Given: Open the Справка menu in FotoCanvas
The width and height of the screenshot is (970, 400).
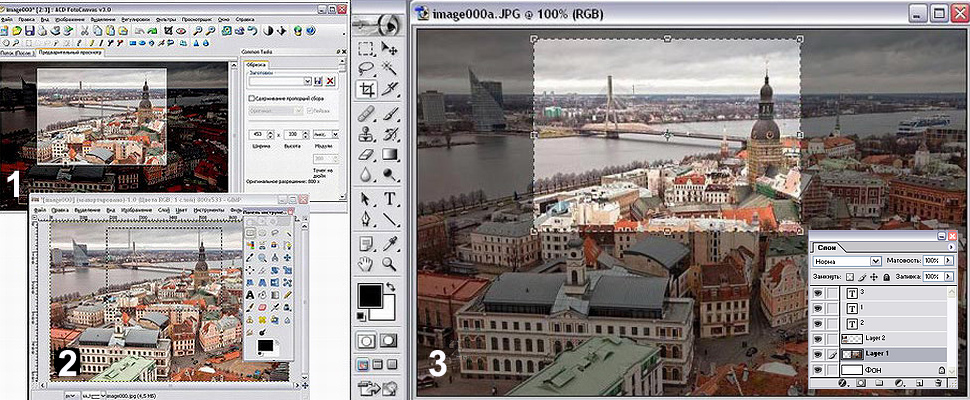Looking at the screenshot, I should pos(245,20).
